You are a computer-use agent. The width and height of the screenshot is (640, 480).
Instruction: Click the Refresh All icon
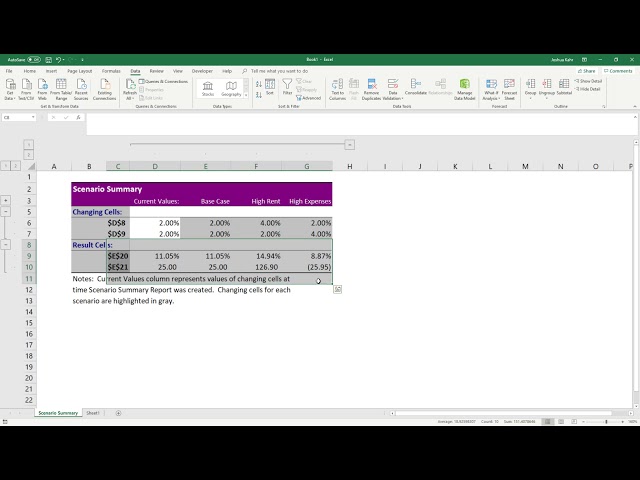[x=130, y=89]
